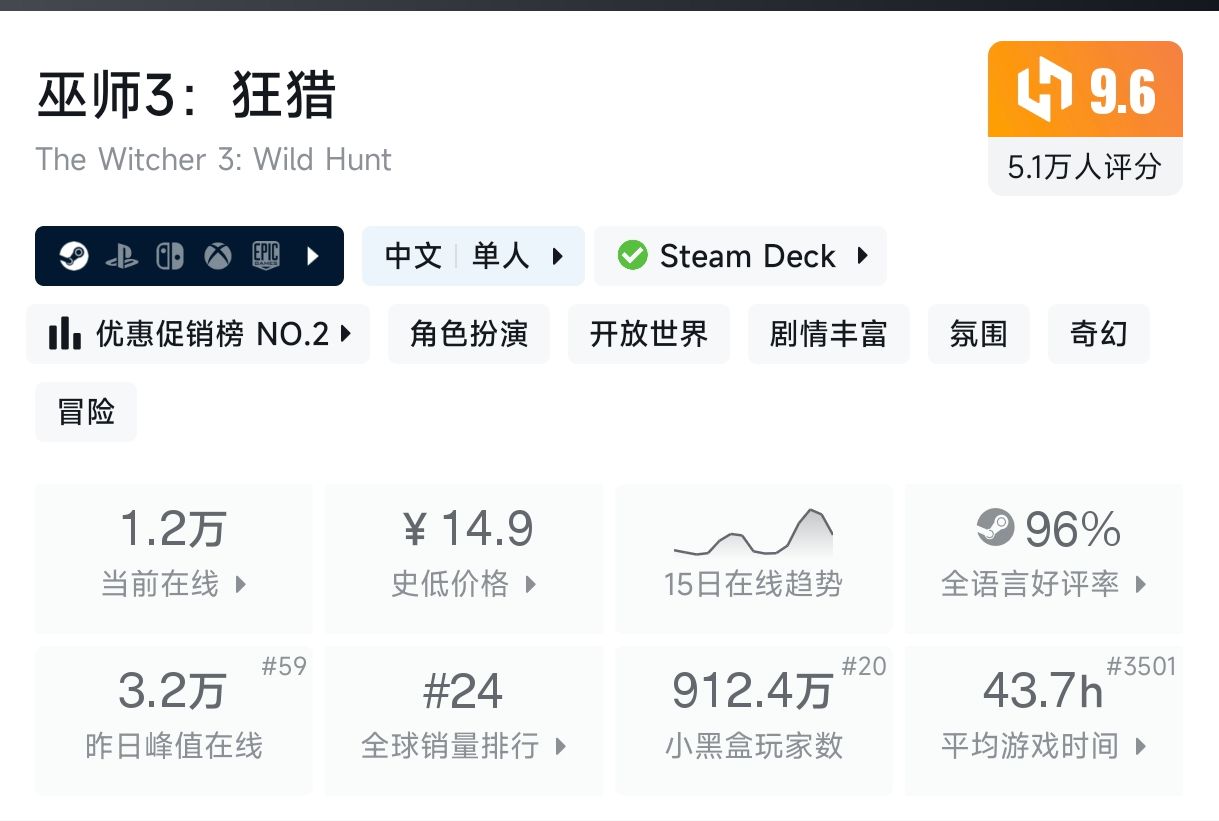Select the 开放世界 tag
The width and height of the screenshot is (1219, 821).
(648, 334)
